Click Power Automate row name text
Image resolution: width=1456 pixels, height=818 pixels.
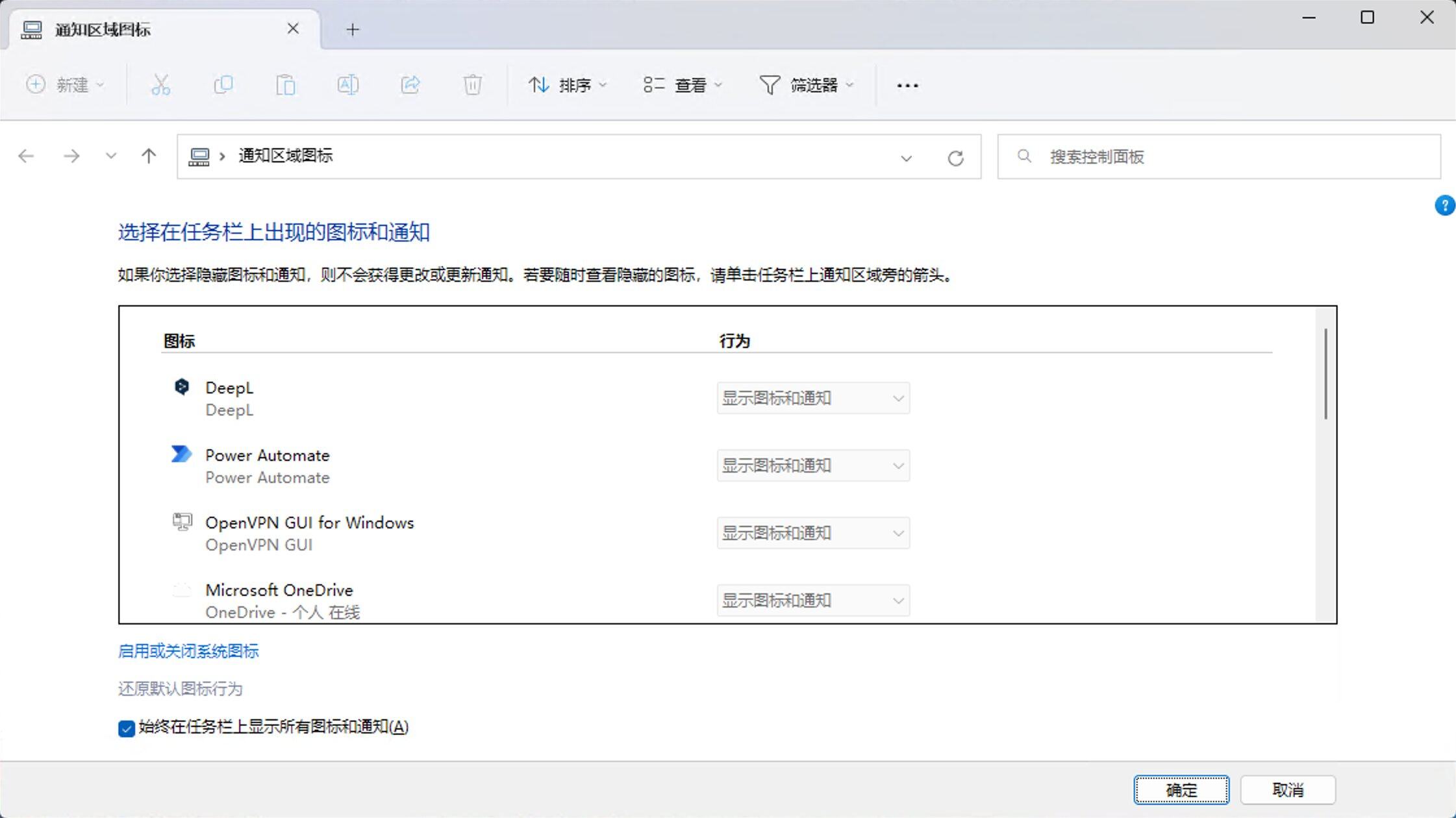coord(268,455)
